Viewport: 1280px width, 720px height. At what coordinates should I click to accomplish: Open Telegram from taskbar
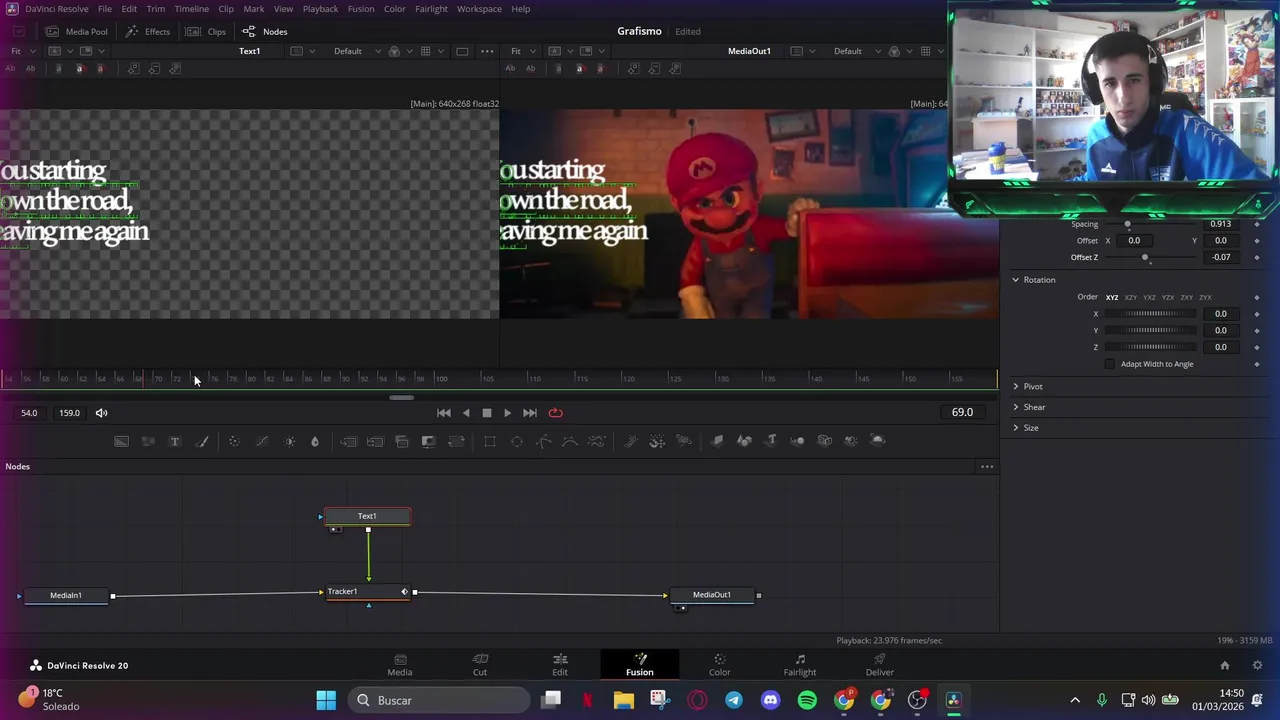pos(734,700)
